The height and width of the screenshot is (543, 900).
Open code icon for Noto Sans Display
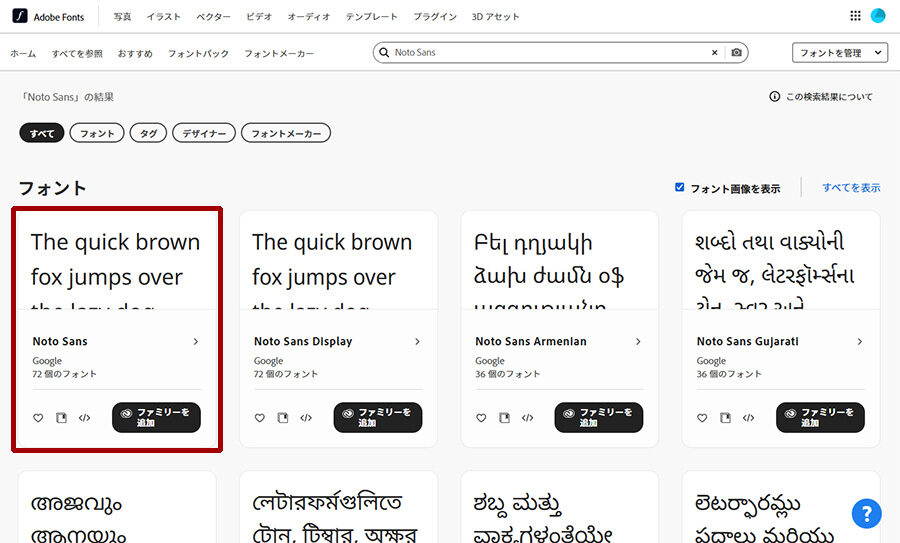pyautogui.click(x=306, y=418)
